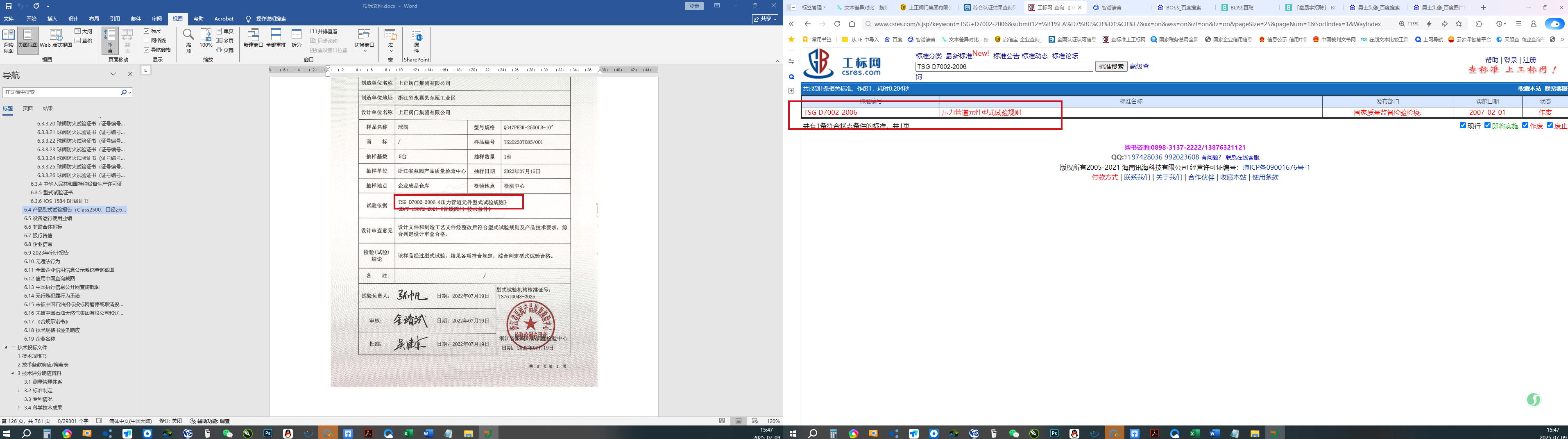The width and height of the screenshot is (1568, 439).
Task: Collapse the 二 技术投标文件 heading
Action: 6,348
